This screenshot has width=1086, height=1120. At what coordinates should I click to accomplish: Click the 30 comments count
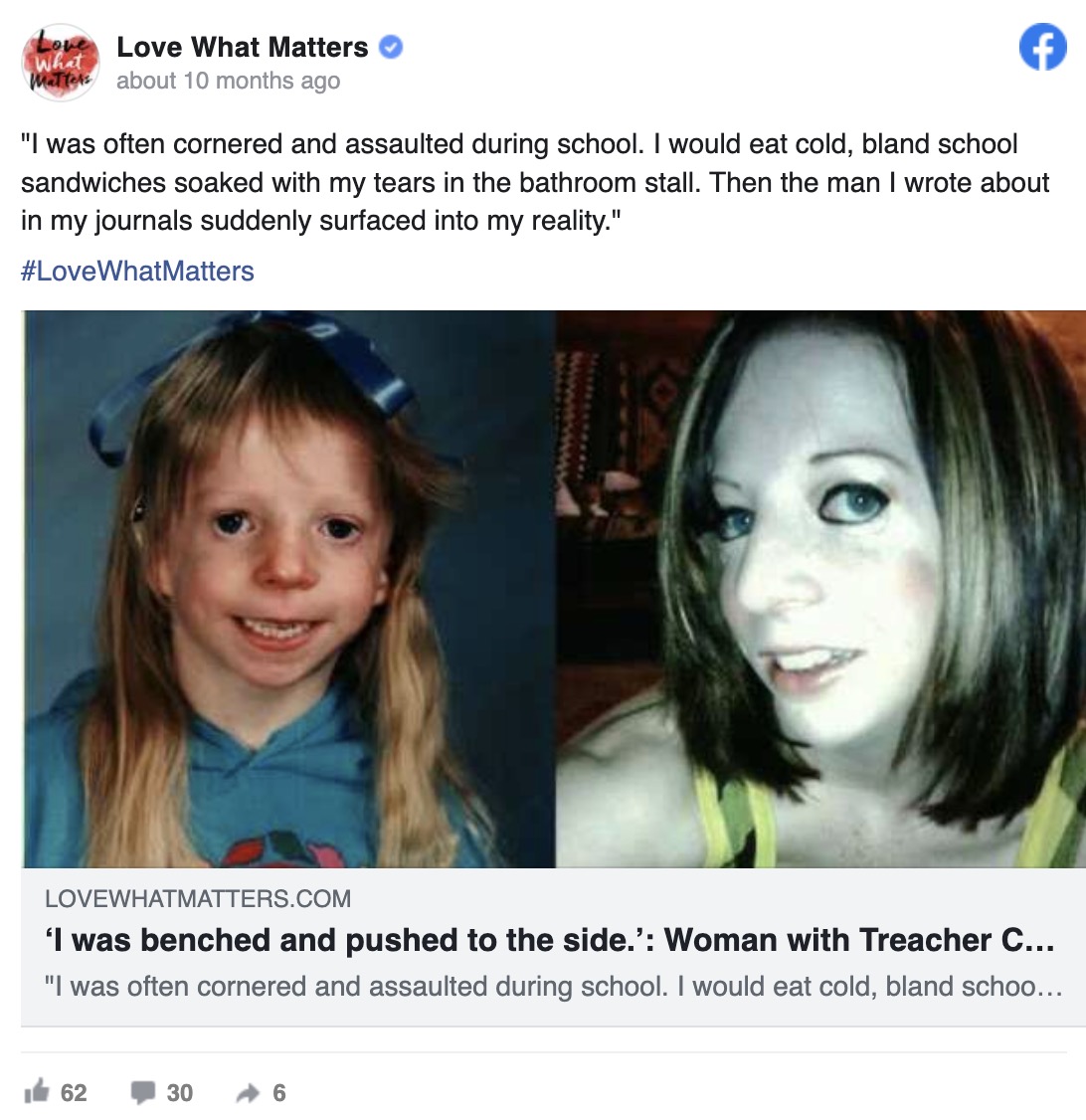pos(180,1093)
